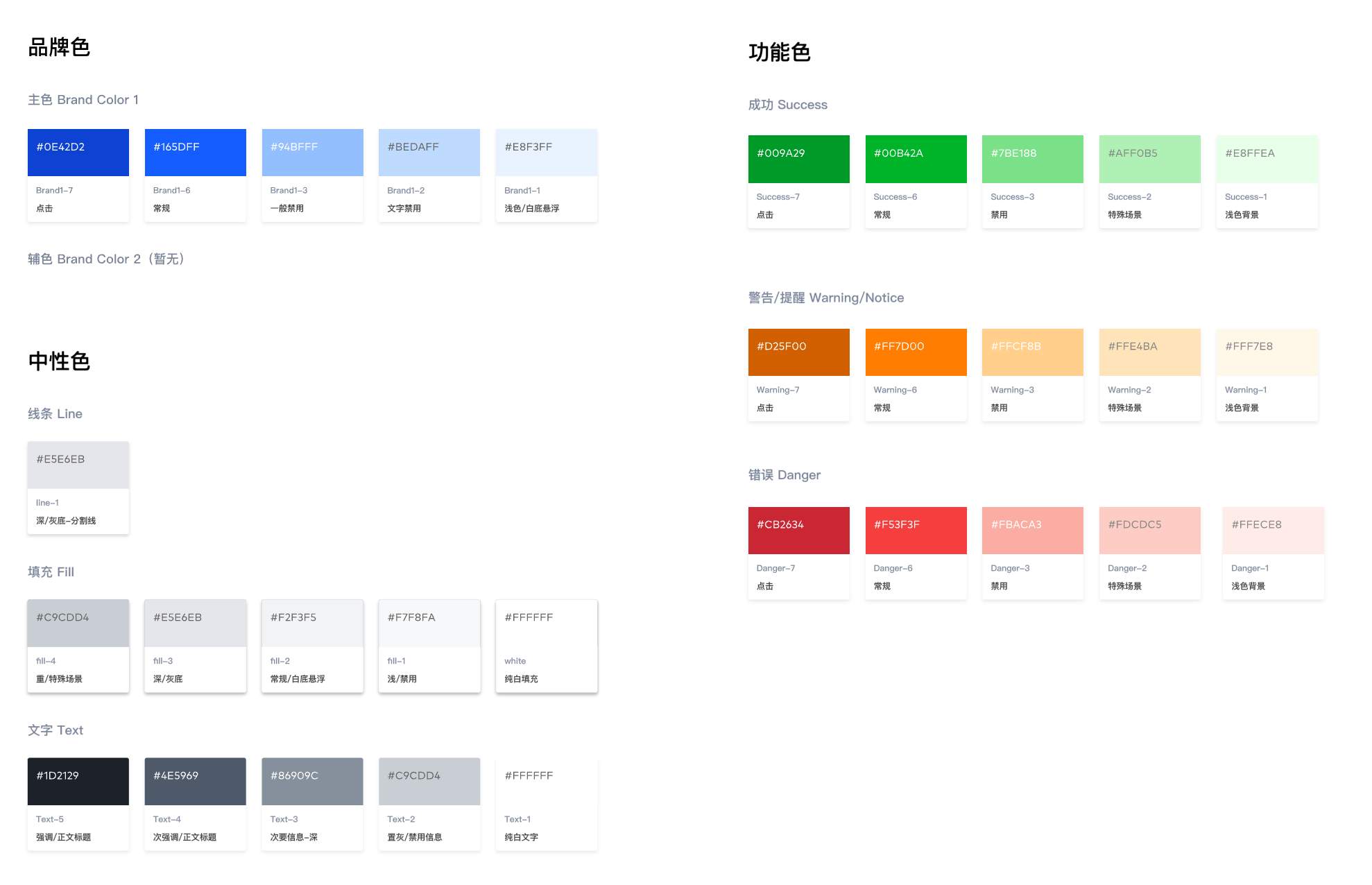Select the #FFCF8B Warning-3 swatch
Image resolution: width=1372 pixels, height=885 pixels.
(1033, 352)
